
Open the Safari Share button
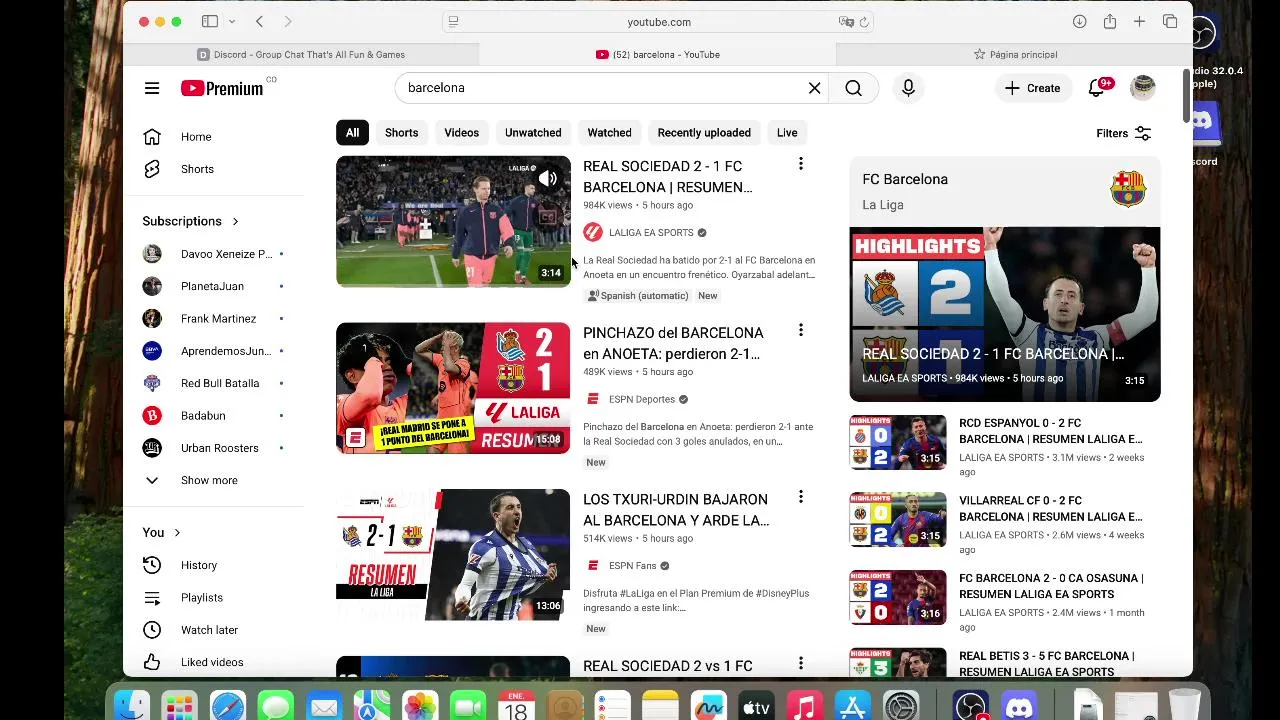pyautogui.click(x=1110, y=22)
